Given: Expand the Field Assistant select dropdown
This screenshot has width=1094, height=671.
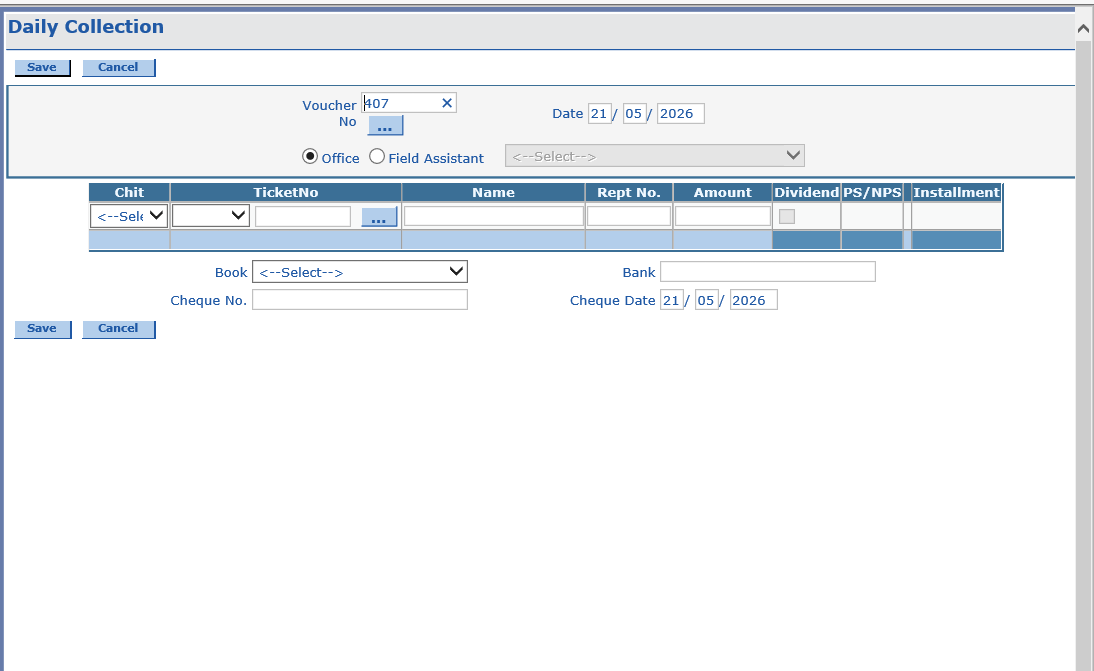Looking at the screenshot, I should coord(654,156).
